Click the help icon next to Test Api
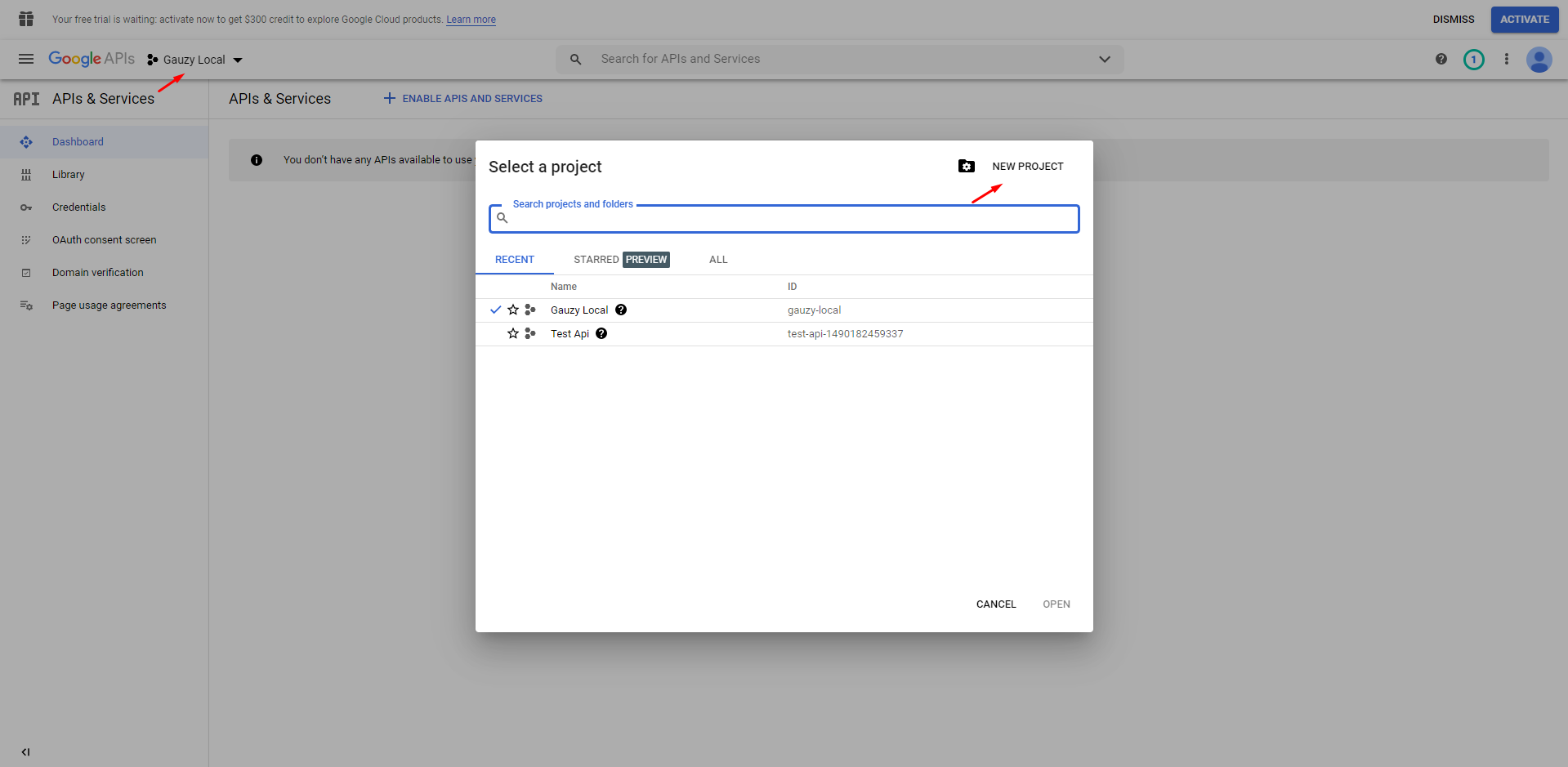The height and width of the screenshot is (767, 1568). pyautogui.click(x=601, y=334)
